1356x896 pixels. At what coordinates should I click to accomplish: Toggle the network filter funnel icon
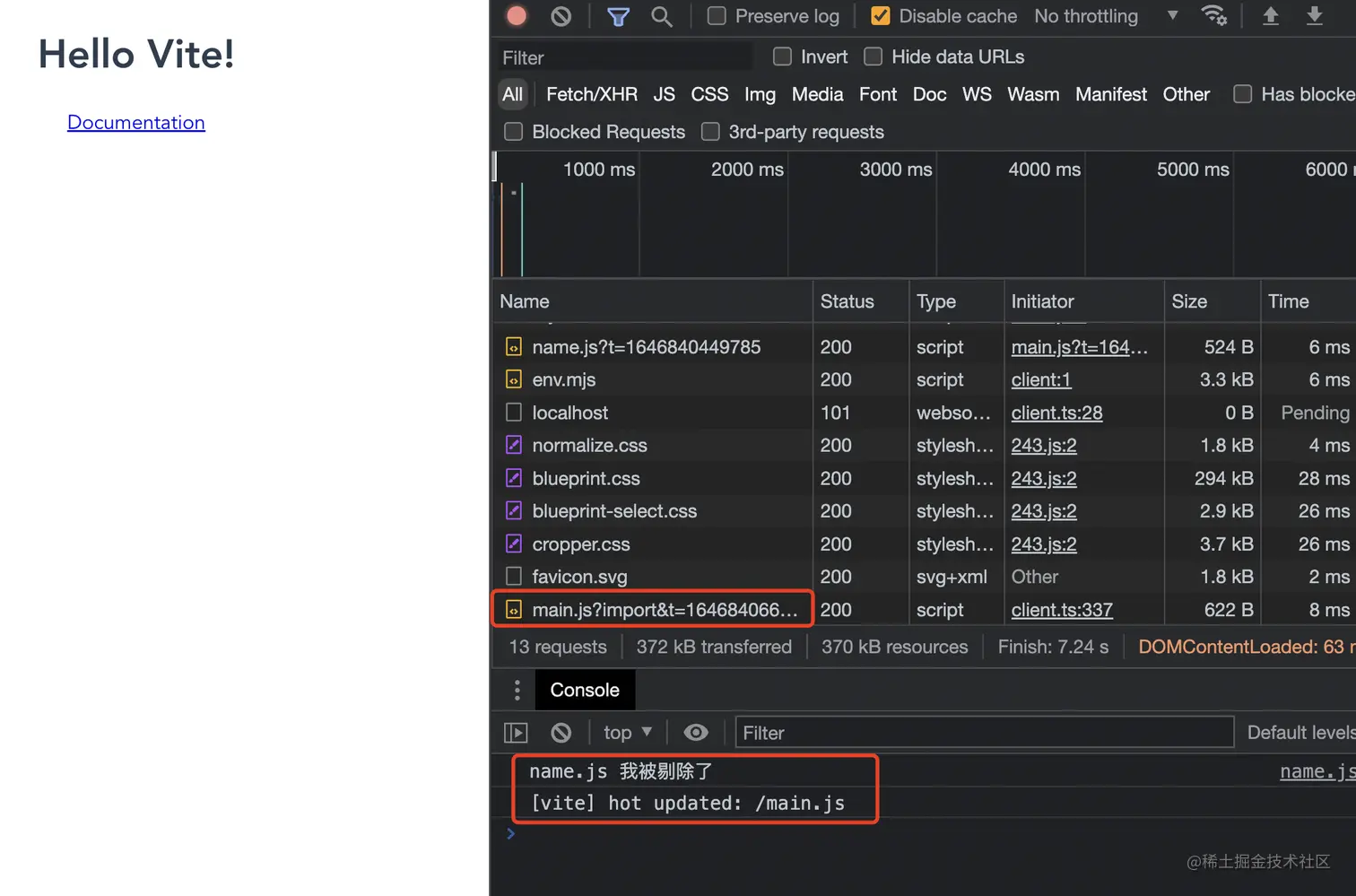tap(618, 16)
